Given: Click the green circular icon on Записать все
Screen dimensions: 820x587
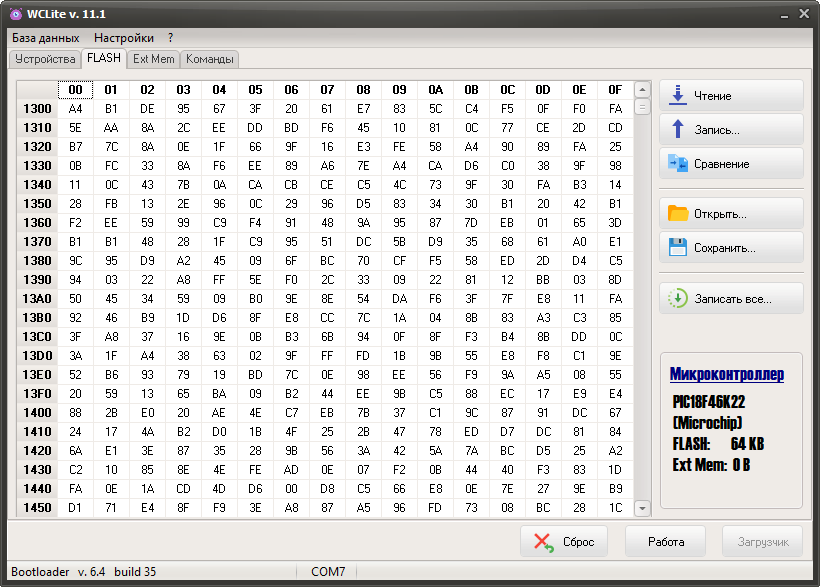Looking at the screenshot, I should [677, 298].
